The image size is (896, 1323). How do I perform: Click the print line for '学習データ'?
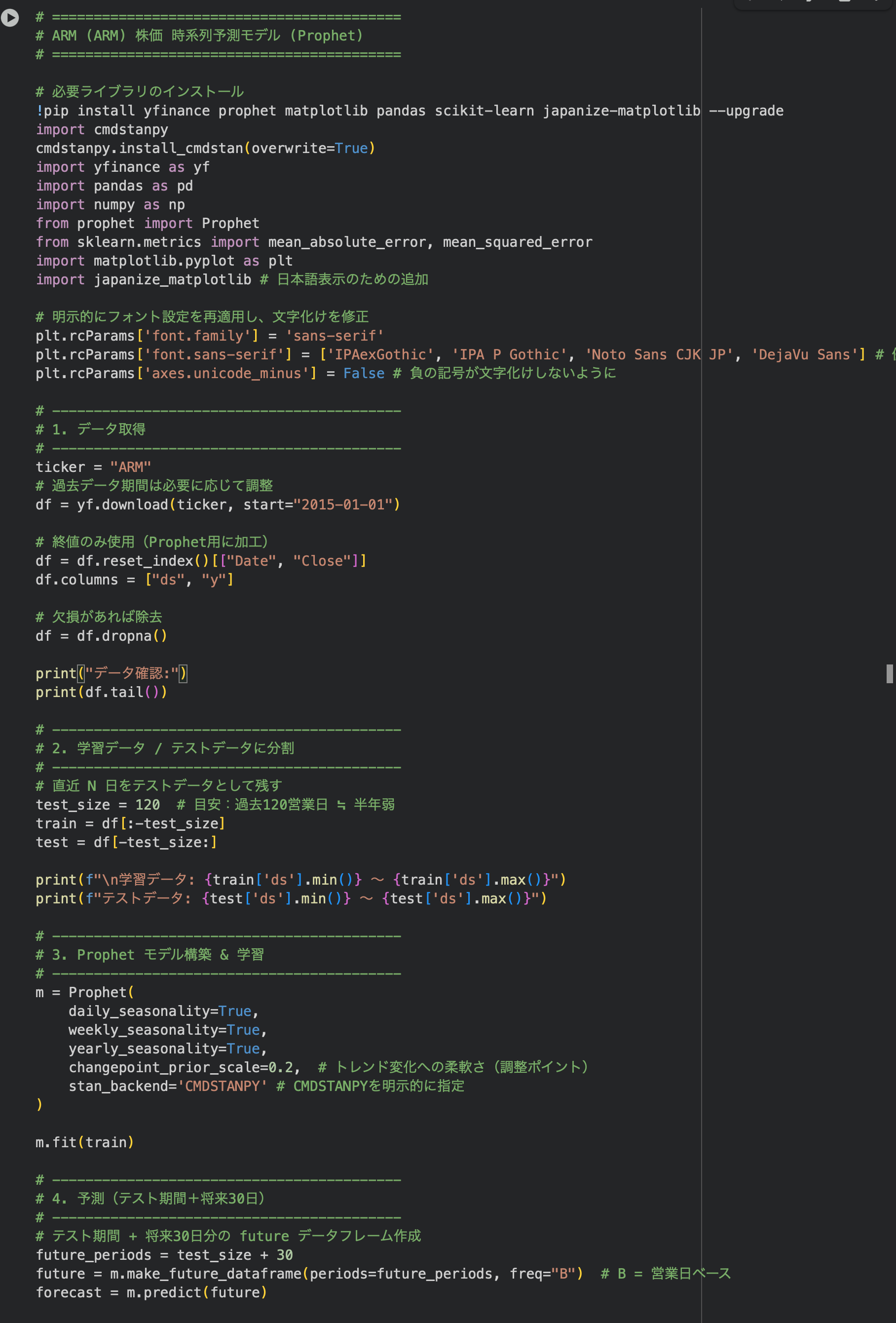(301, 880)
